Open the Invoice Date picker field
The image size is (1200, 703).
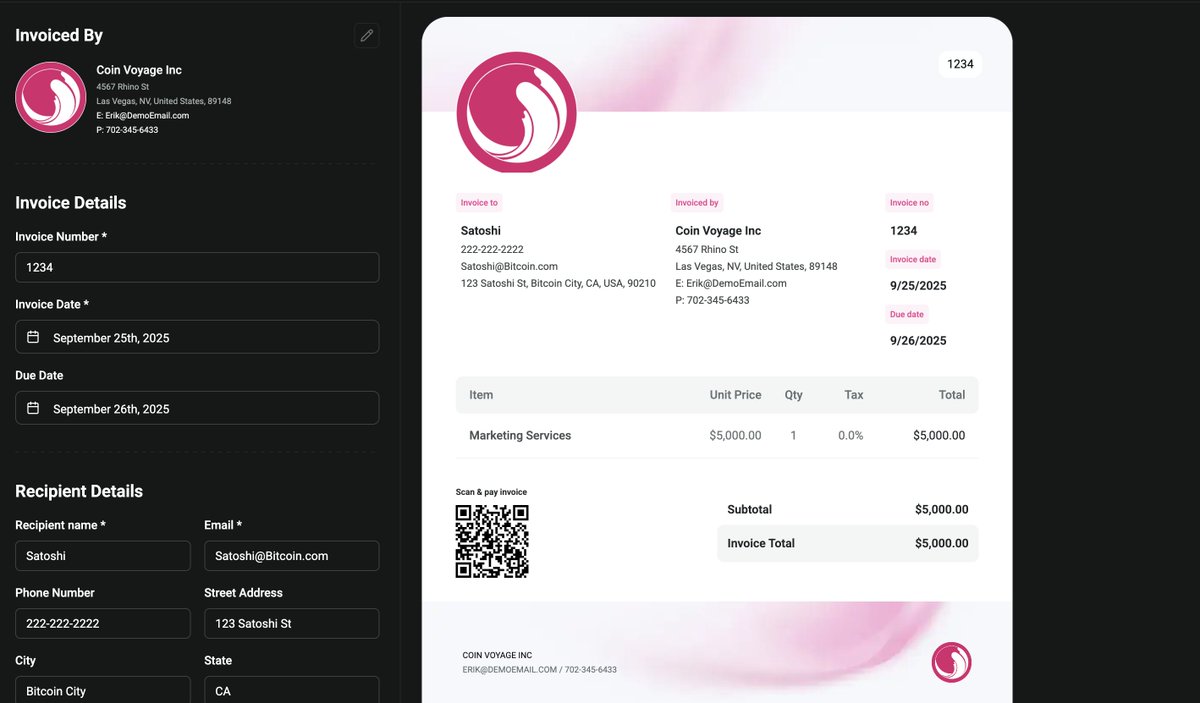point(196,336)
